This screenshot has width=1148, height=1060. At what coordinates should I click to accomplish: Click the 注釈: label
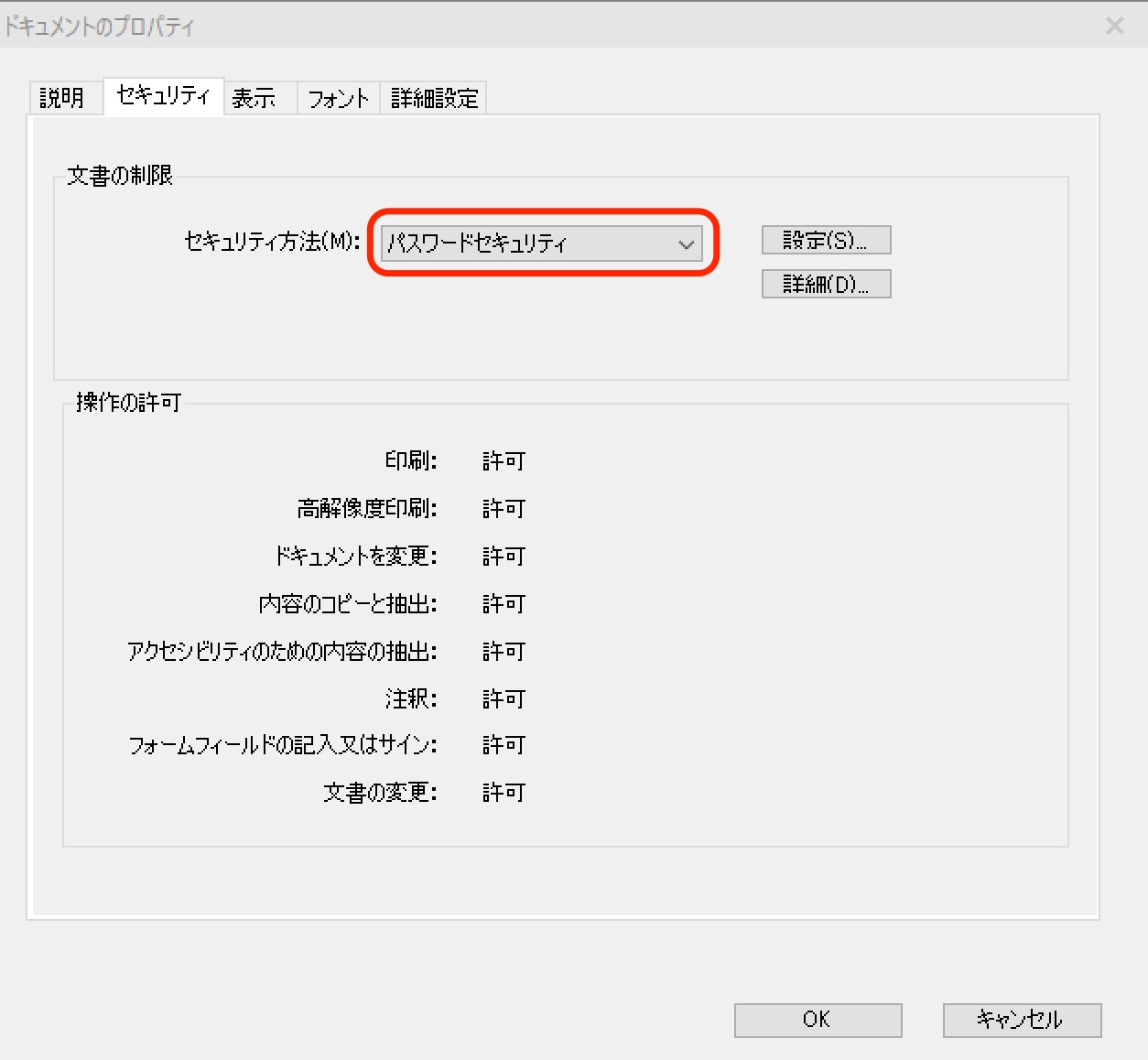pos(411,698)
